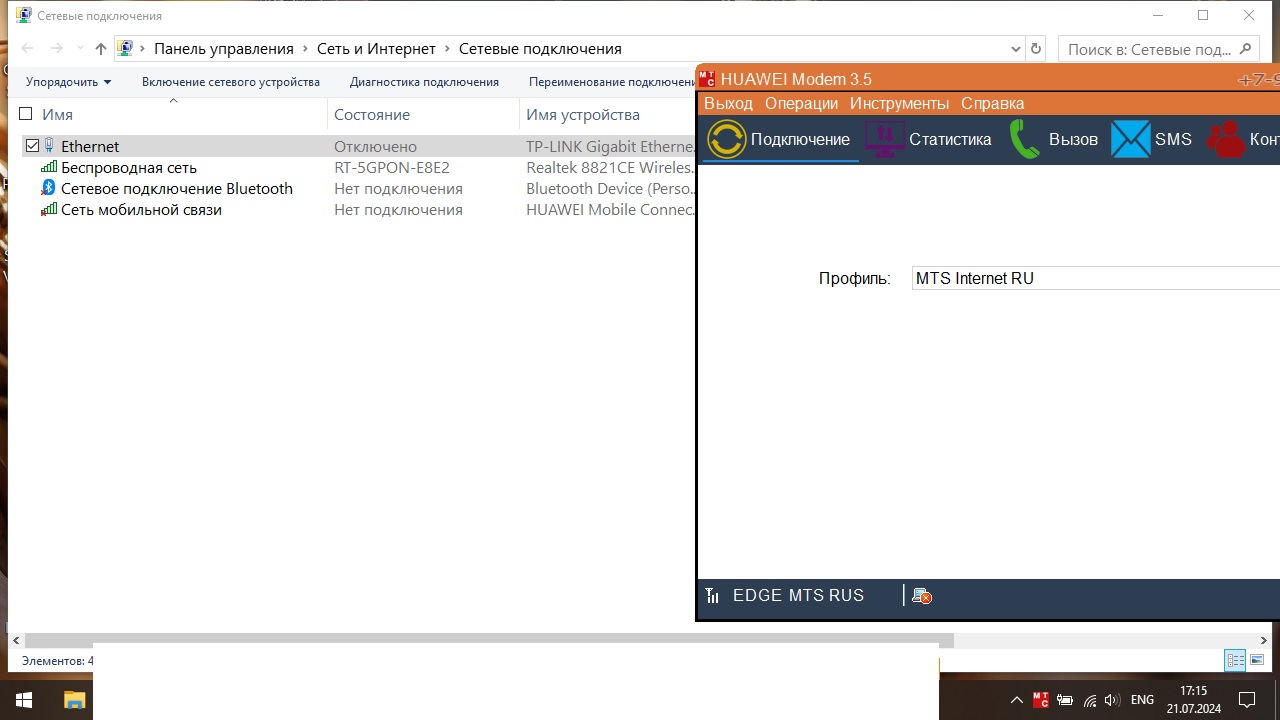Open the Windows Start menu
Image resolution: width=1280 pixels, height=720 pixels.
point(24,700)
